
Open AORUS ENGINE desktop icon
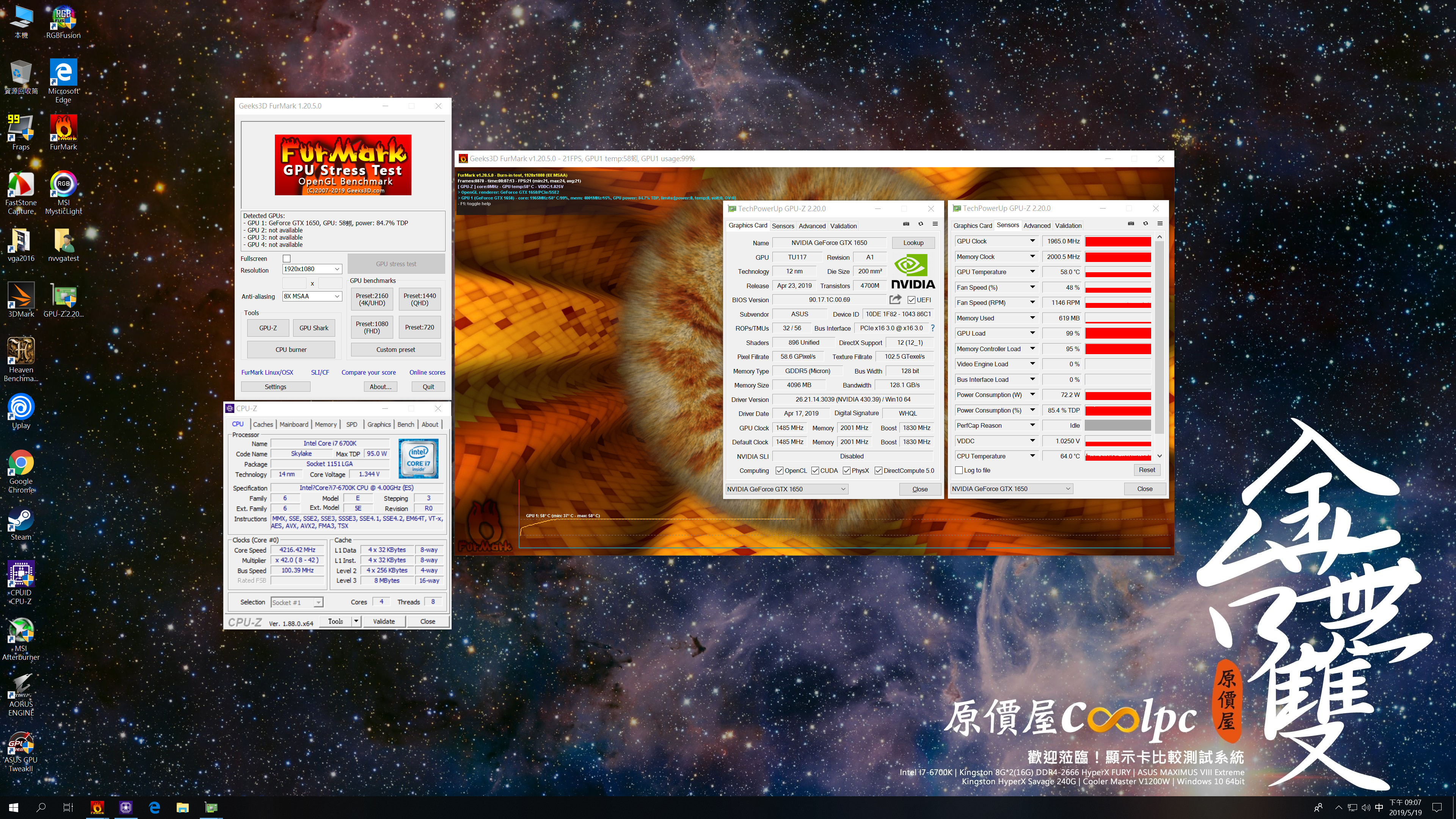[21, 695]
